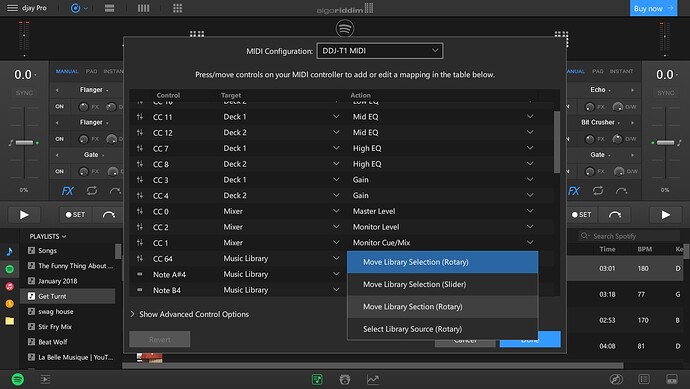Switch left deck FX to PAD tab
The width and height of the screenshot is (690, 389).
click(92, 71)
